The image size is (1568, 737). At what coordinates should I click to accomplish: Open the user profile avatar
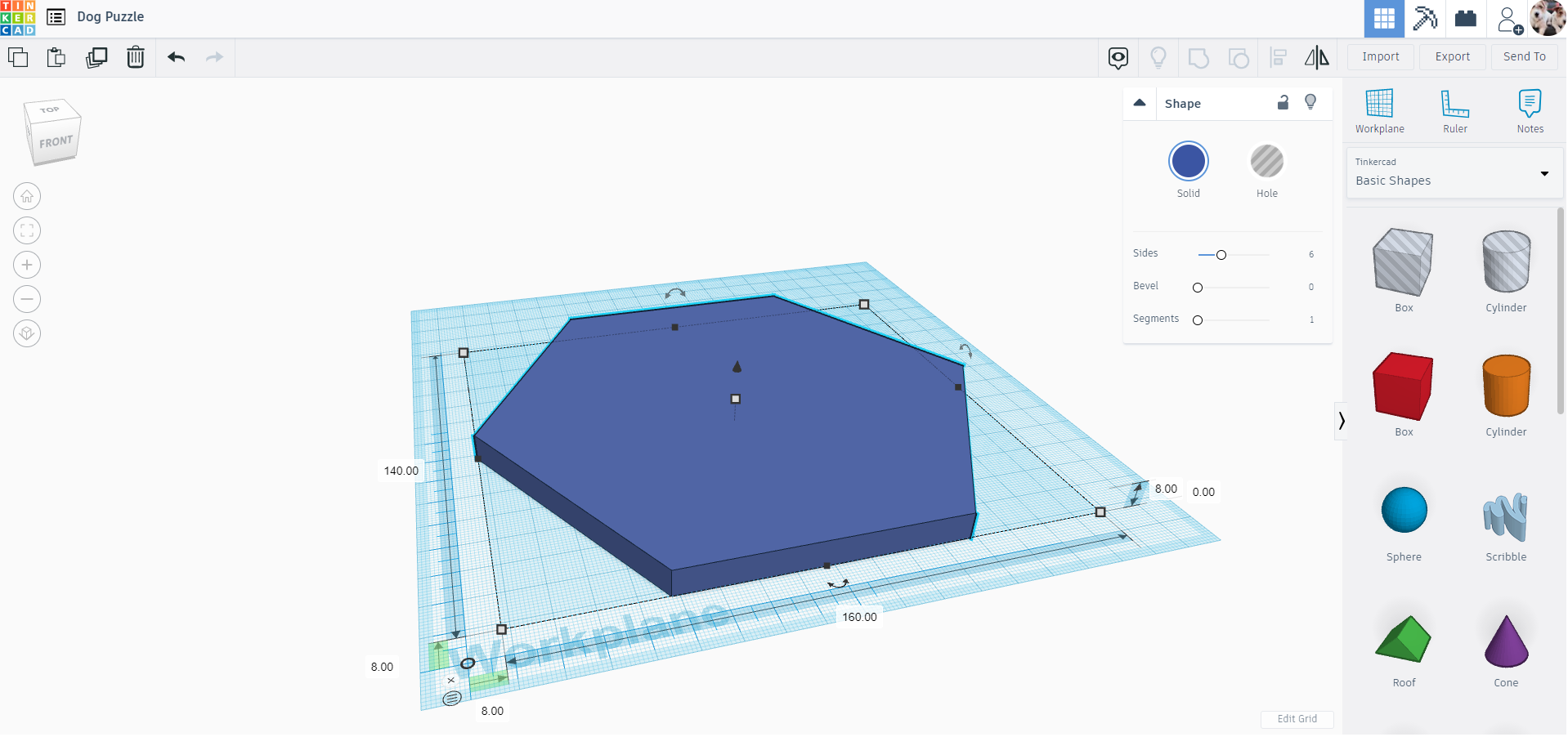[x=1548, y=18]
